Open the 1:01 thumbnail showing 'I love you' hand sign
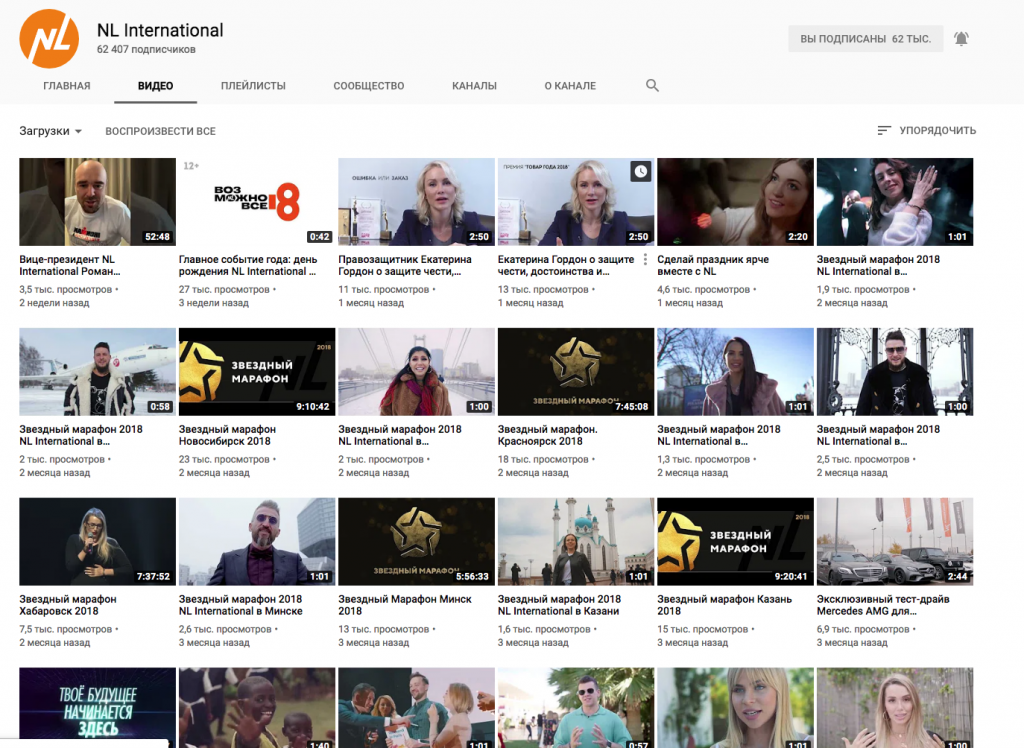Viewport: 1024px width, 748px height. (x=895, y=202)
